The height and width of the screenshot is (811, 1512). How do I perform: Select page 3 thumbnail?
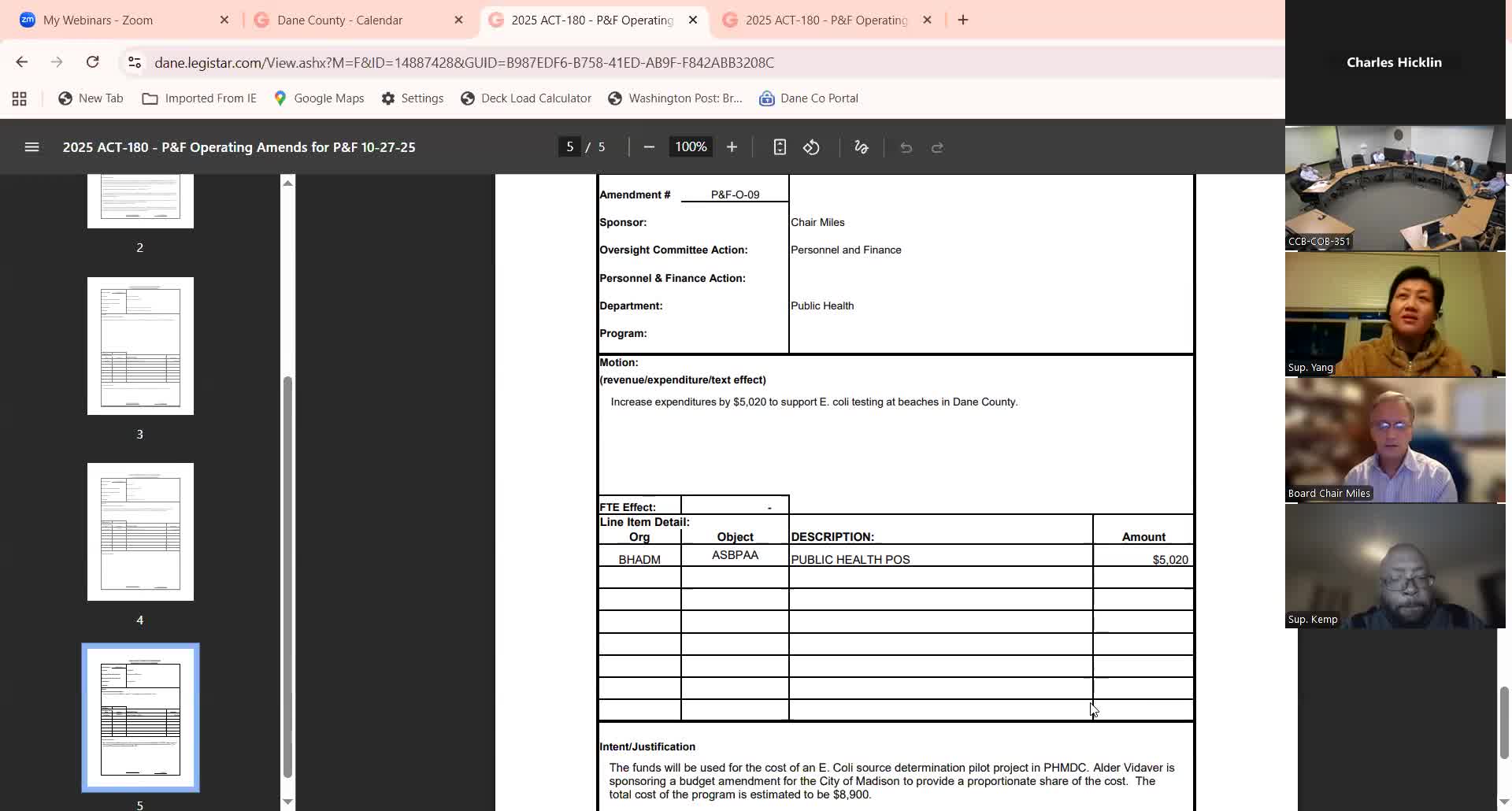[140, 346]
